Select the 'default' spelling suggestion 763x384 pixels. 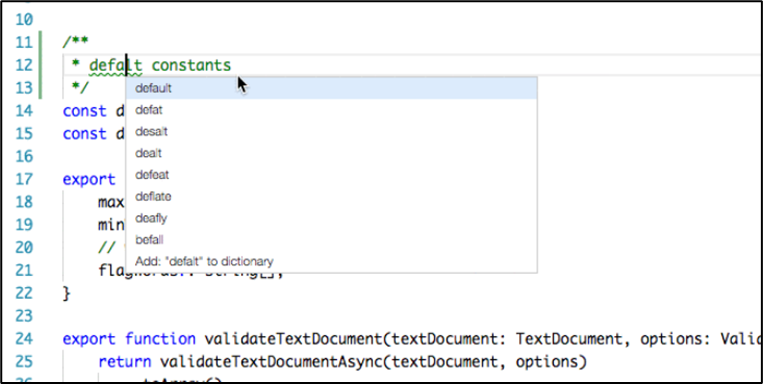tap(331, 89)
